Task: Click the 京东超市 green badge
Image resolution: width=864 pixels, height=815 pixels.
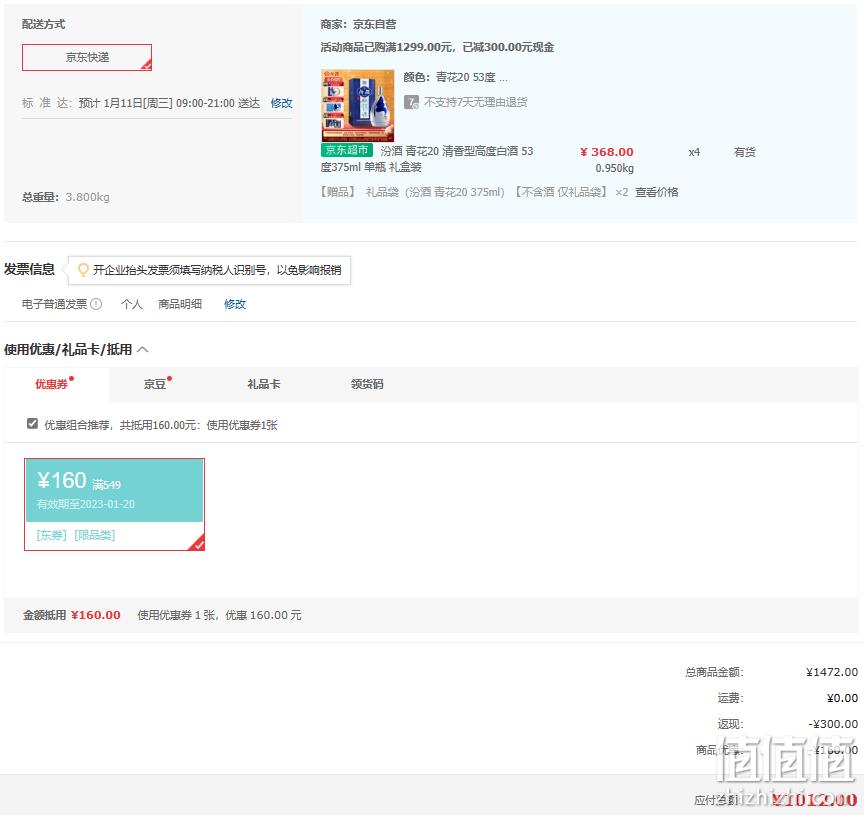Action: tap(347, 150)
